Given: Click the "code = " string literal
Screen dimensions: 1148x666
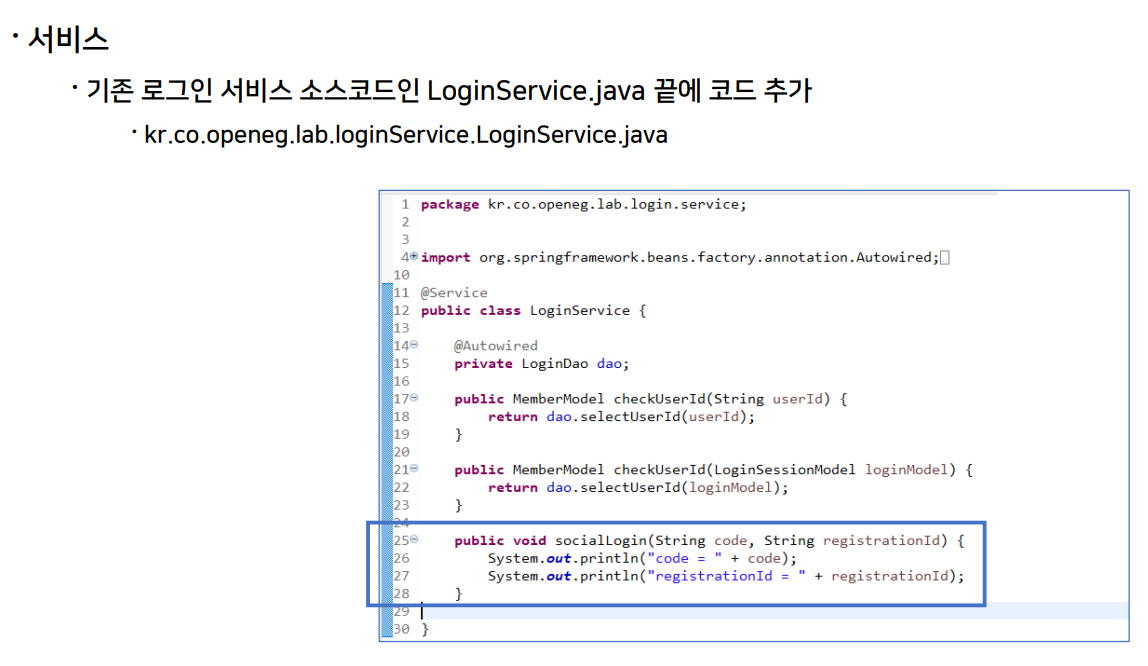Looking at the screenshot, I should (683, 558).
